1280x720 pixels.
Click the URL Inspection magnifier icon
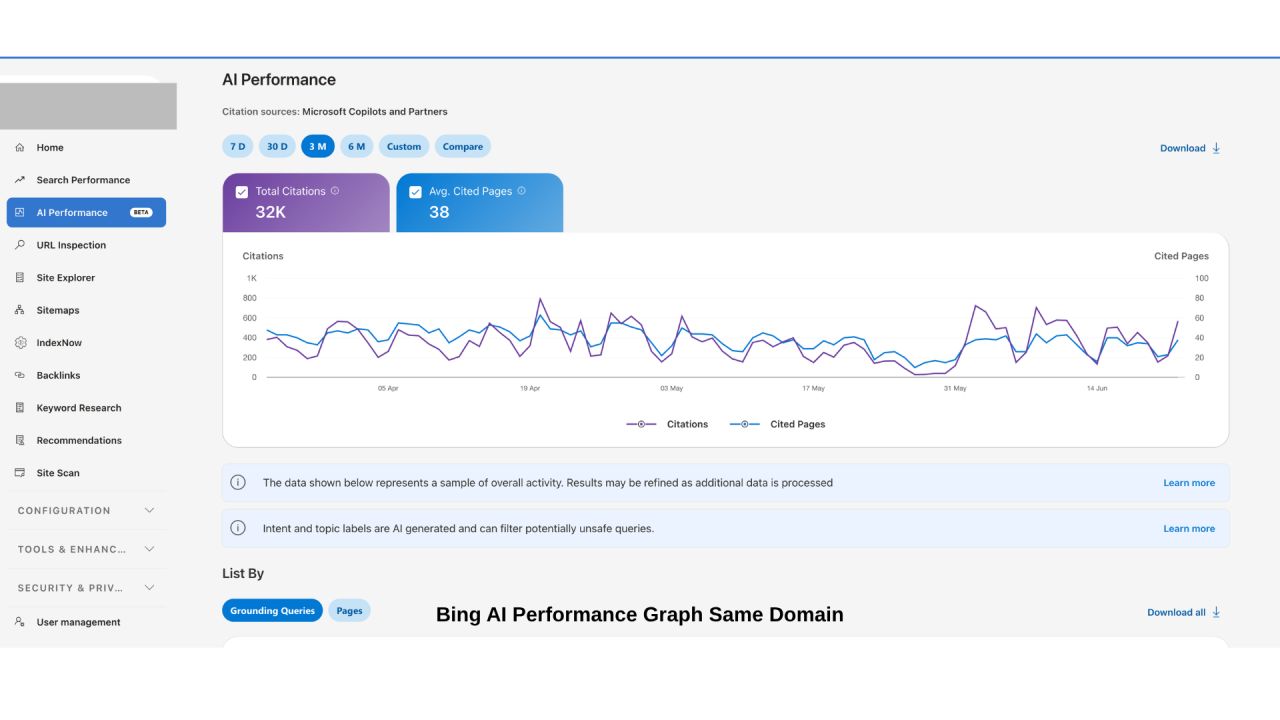[x=20, y=245]
